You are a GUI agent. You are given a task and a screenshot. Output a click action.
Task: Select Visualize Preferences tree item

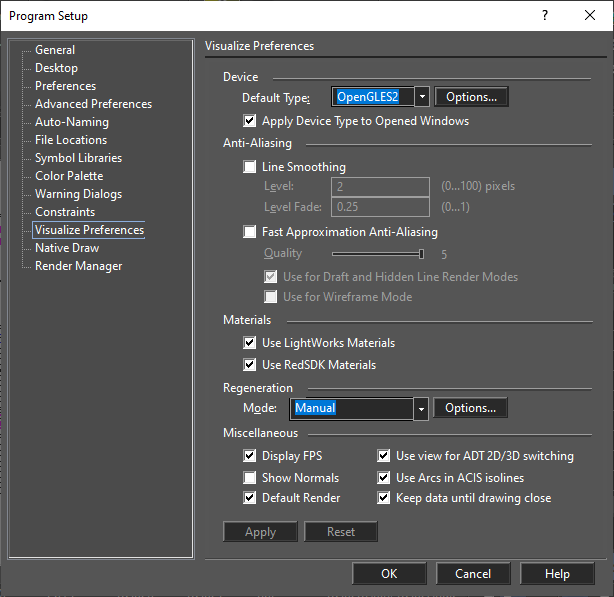coord(89,230)
